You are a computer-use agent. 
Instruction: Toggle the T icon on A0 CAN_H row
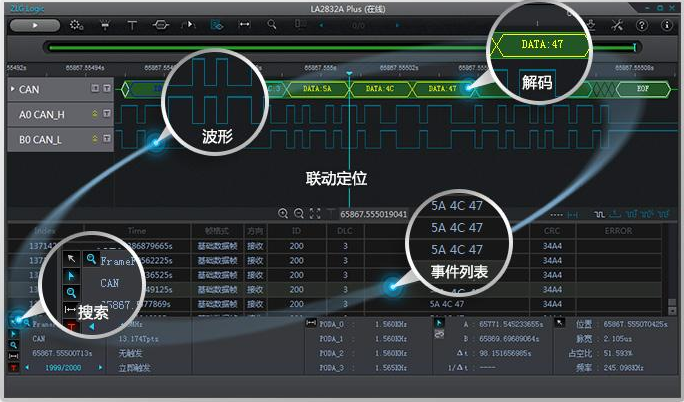click(106, 114)
